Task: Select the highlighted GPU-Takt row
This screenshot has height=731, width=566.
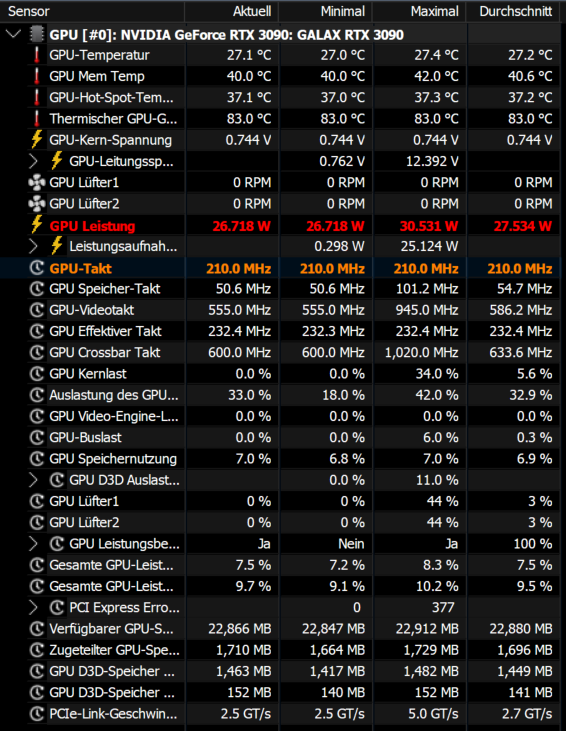Action: 280,268
